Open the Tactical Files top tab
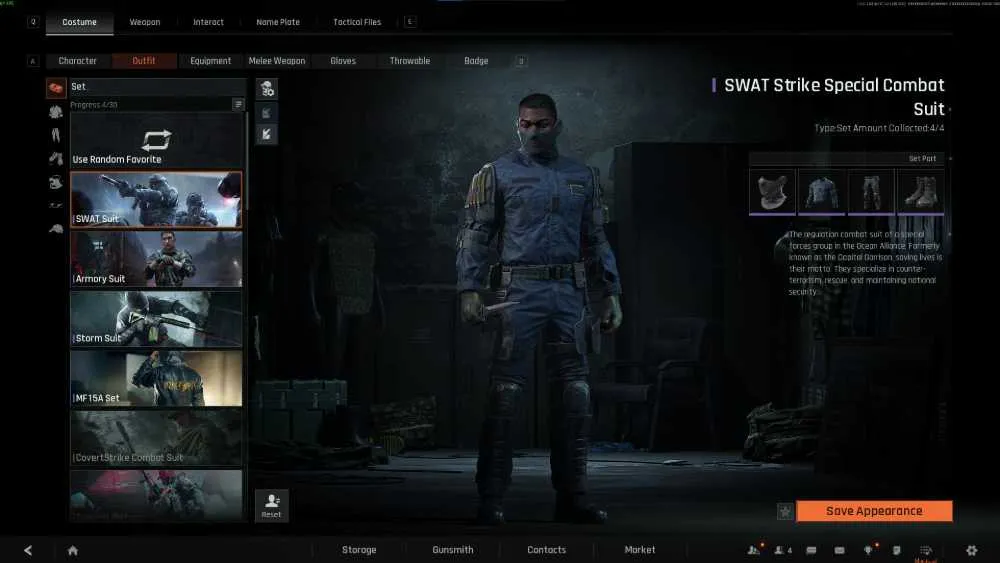The image size is (1000, 563). click(x=357, y=22)
